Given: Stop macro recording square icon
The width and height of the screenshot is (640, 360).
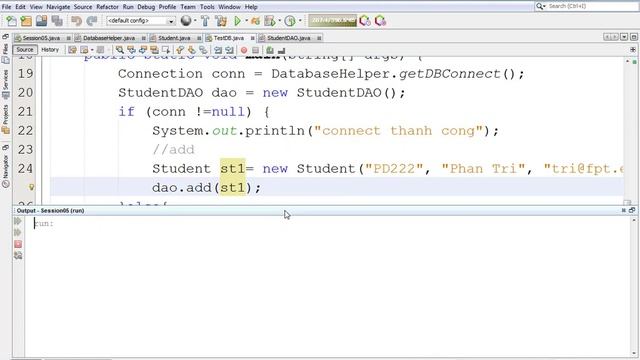Looking at the screenshot, I should (x=256, y=50).
